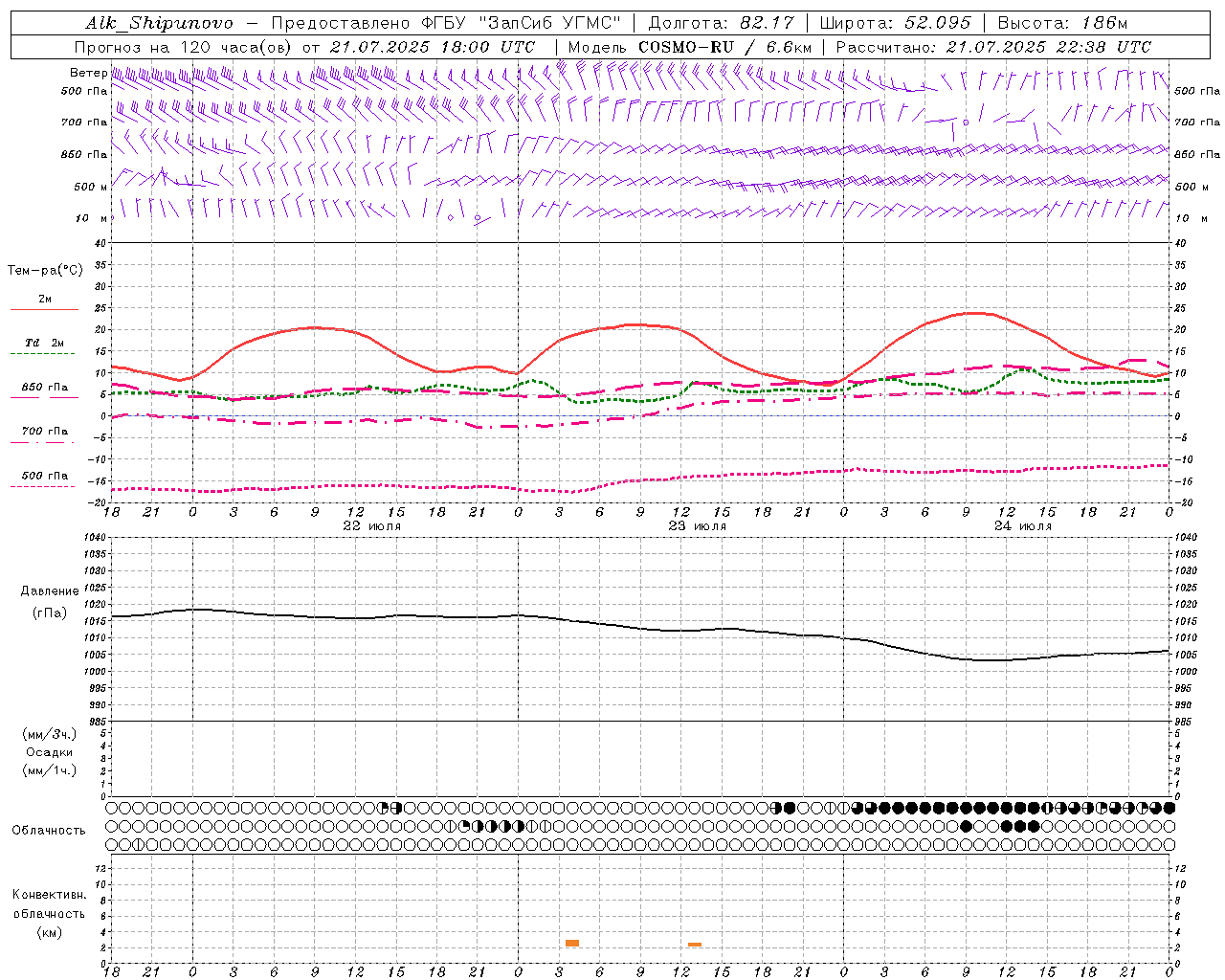The height and width of the screenshot is (980, 1225).
Task: Click the Широта: 52.095 value
Action: point(895,23)
